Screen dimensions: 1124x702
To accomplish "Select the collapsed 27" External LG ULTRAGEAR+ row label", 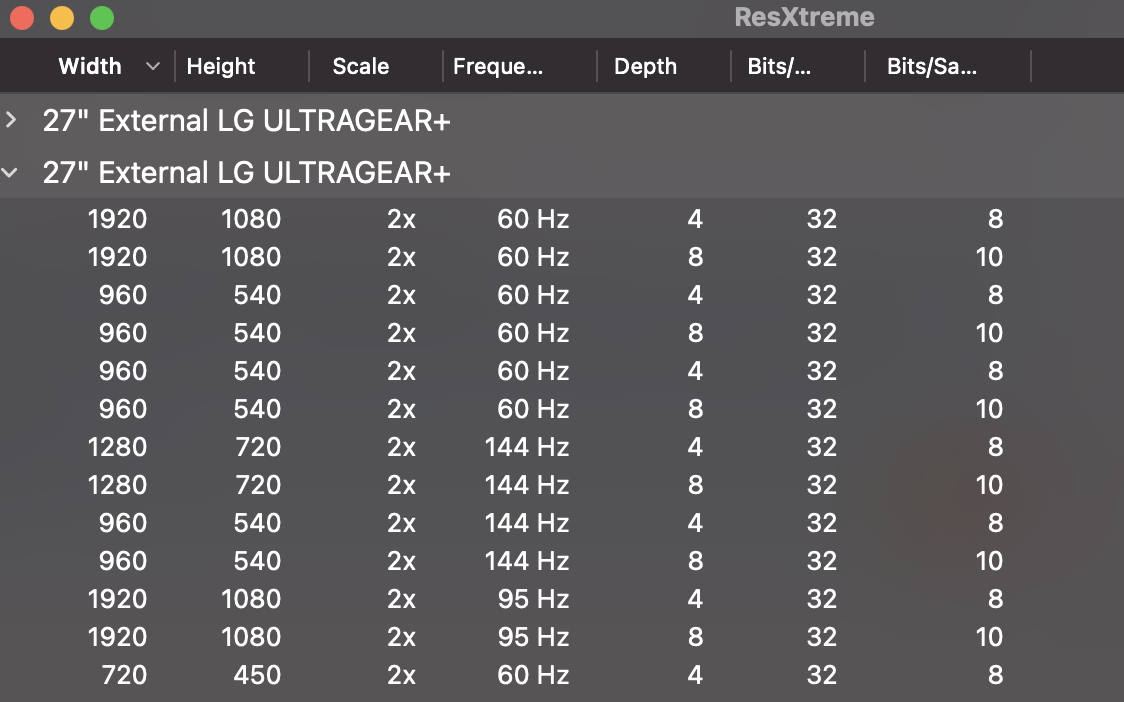I will [x=246, y=120].
